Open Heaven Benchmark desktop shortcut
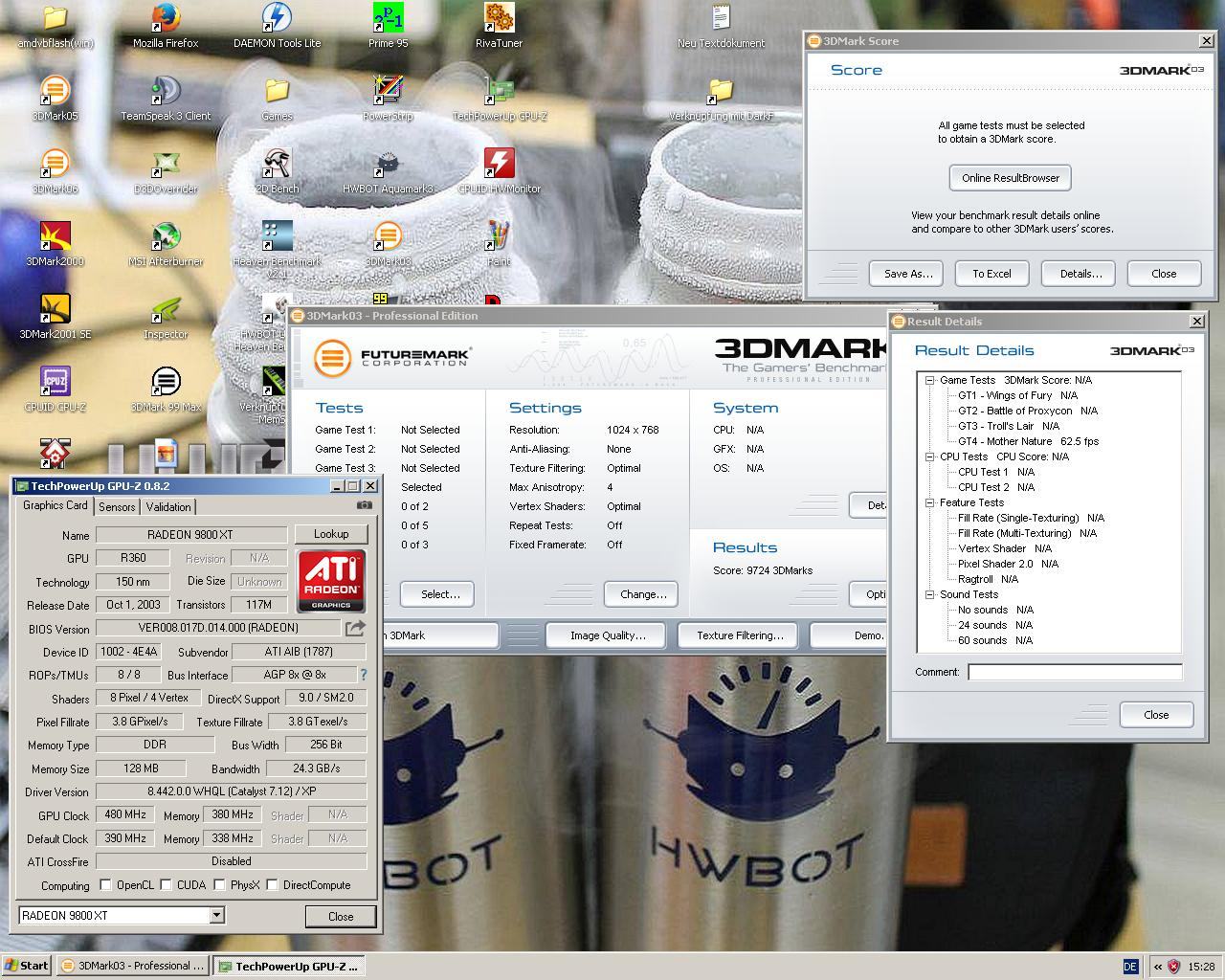The height and width of the screenshot is (980, 1225). pyautogui.click(x=277, y=249)
